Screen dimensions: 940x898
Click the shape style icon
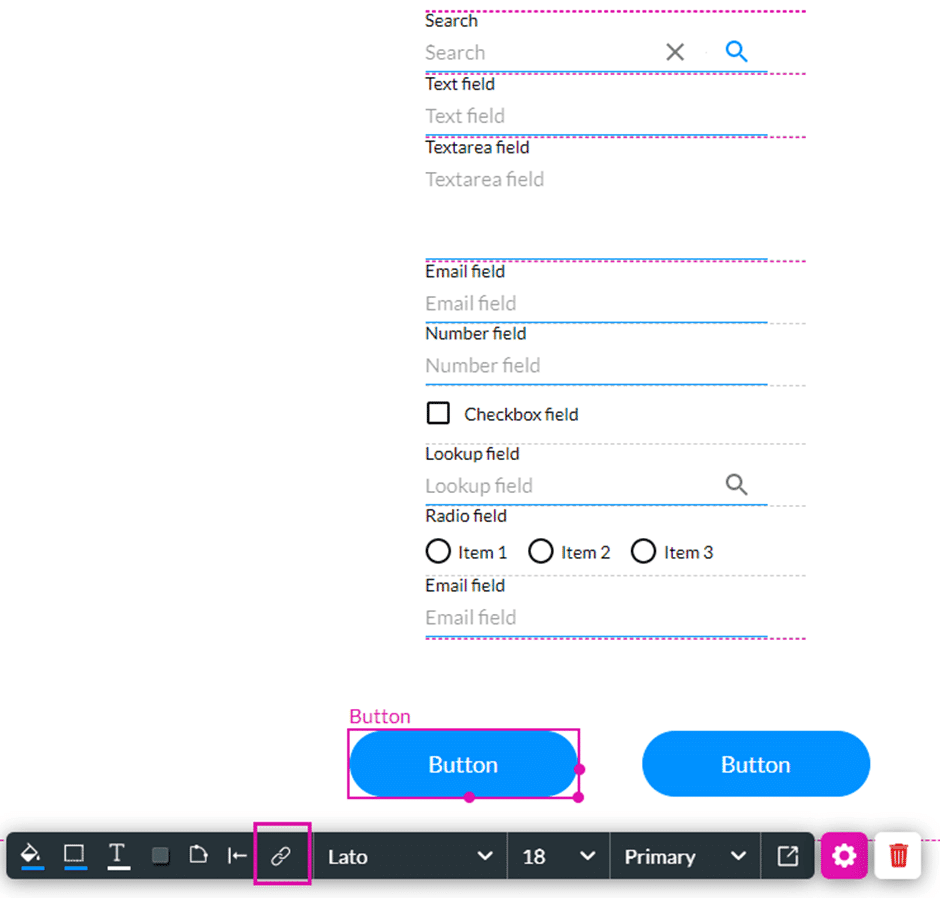198,855
